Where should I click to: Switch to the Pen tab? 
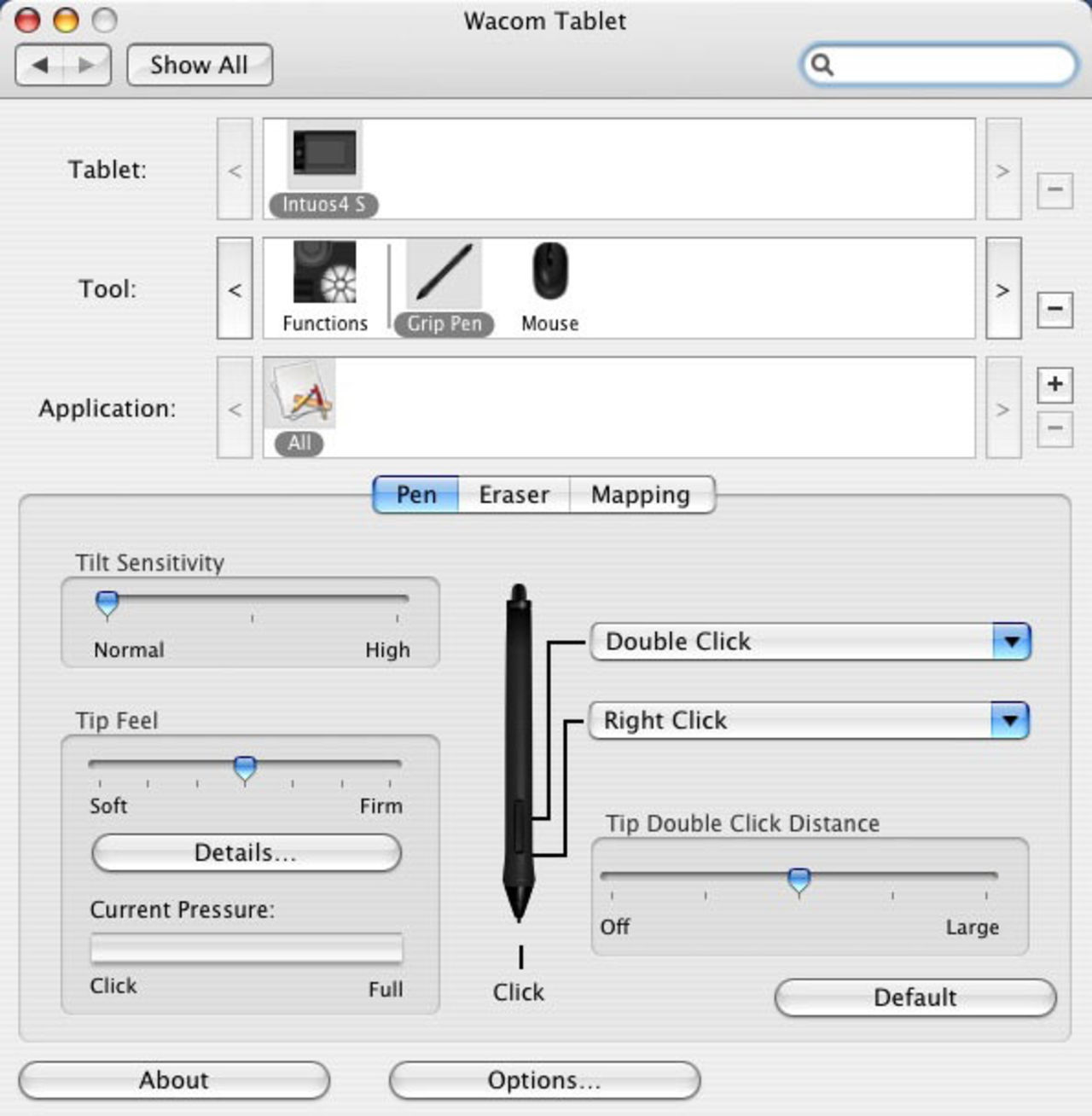(x=416, y=495)
